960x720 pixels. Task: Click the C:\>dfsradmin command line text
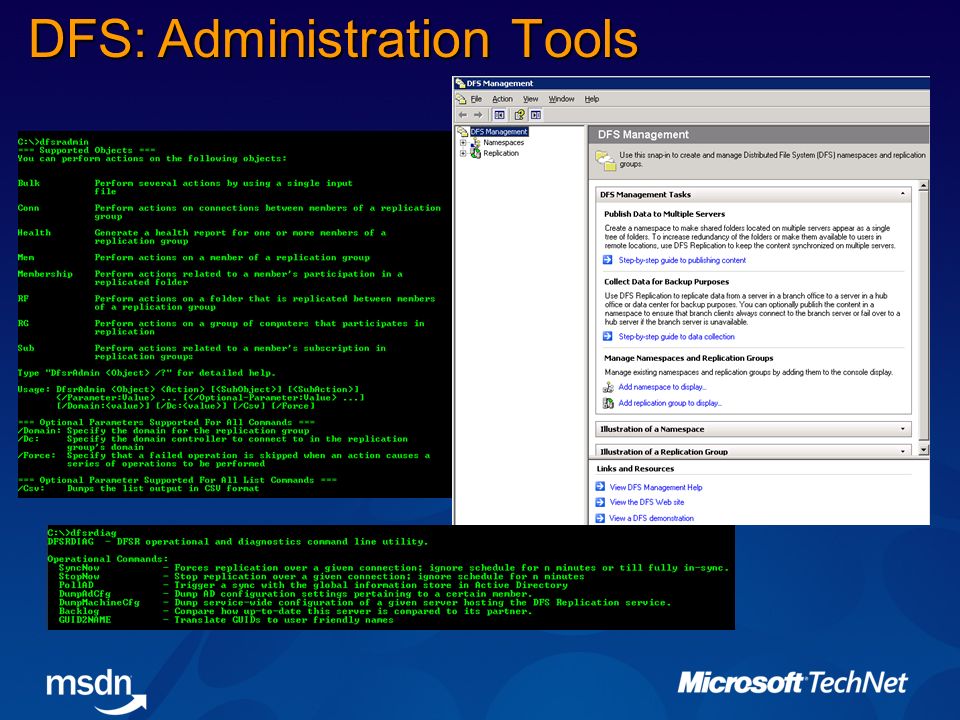click(53, 141)
